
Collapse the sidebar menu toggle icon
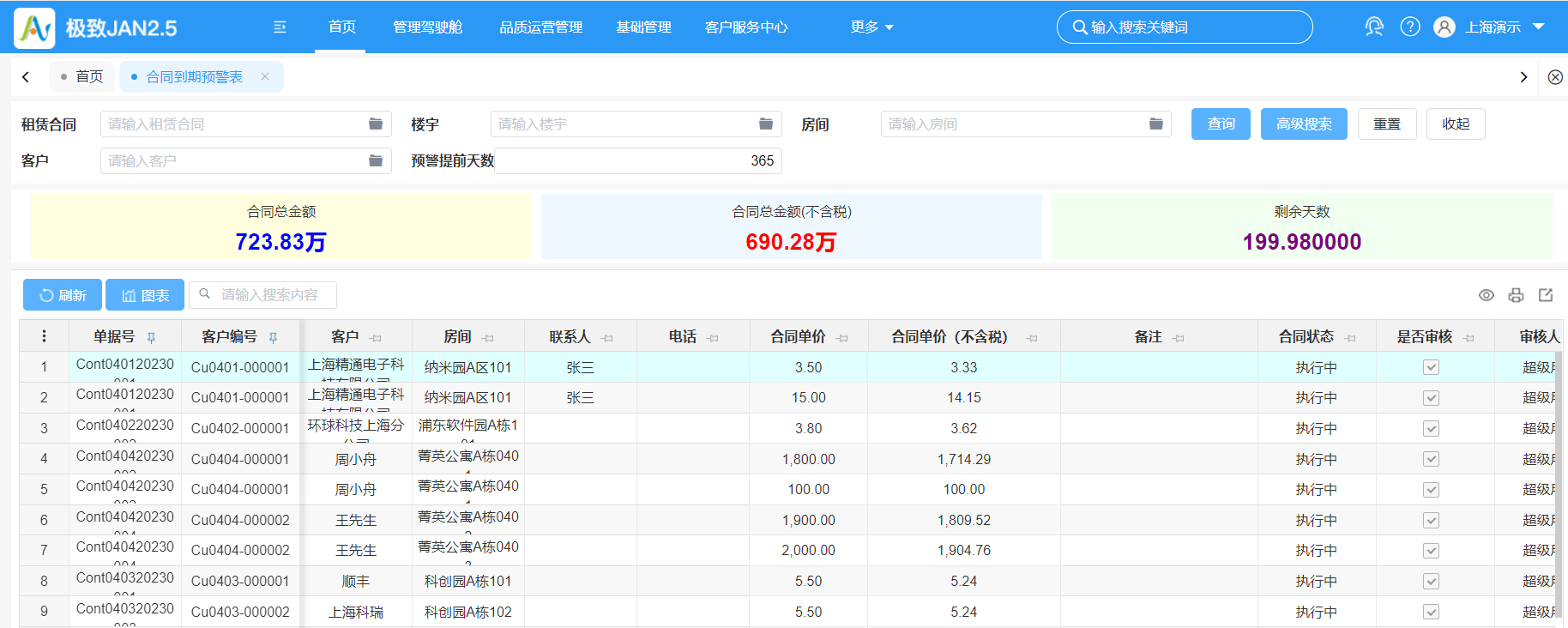coord(280,27)
